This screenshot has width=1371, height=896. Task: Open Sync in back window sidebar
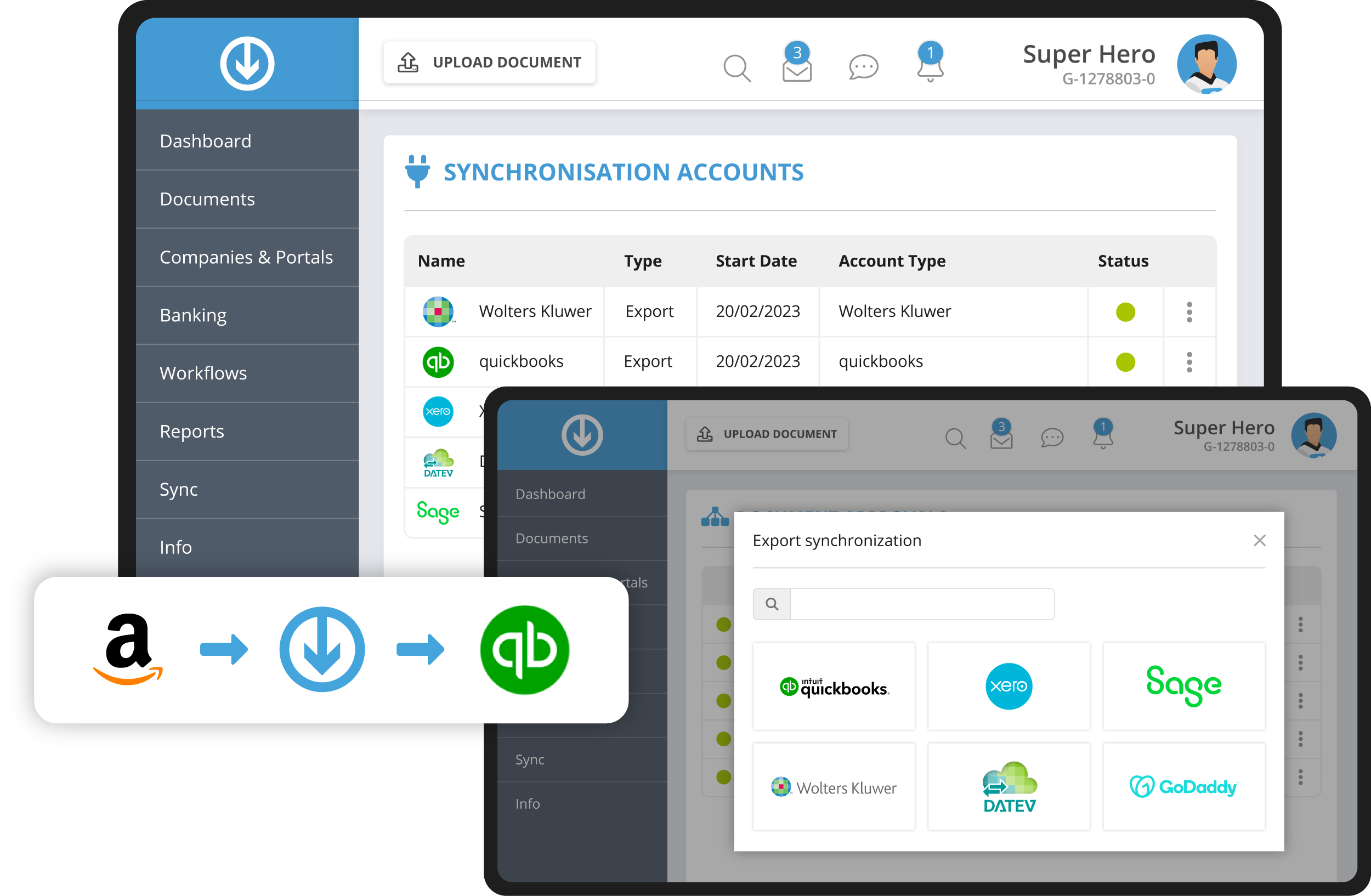(x=247, y=490)
